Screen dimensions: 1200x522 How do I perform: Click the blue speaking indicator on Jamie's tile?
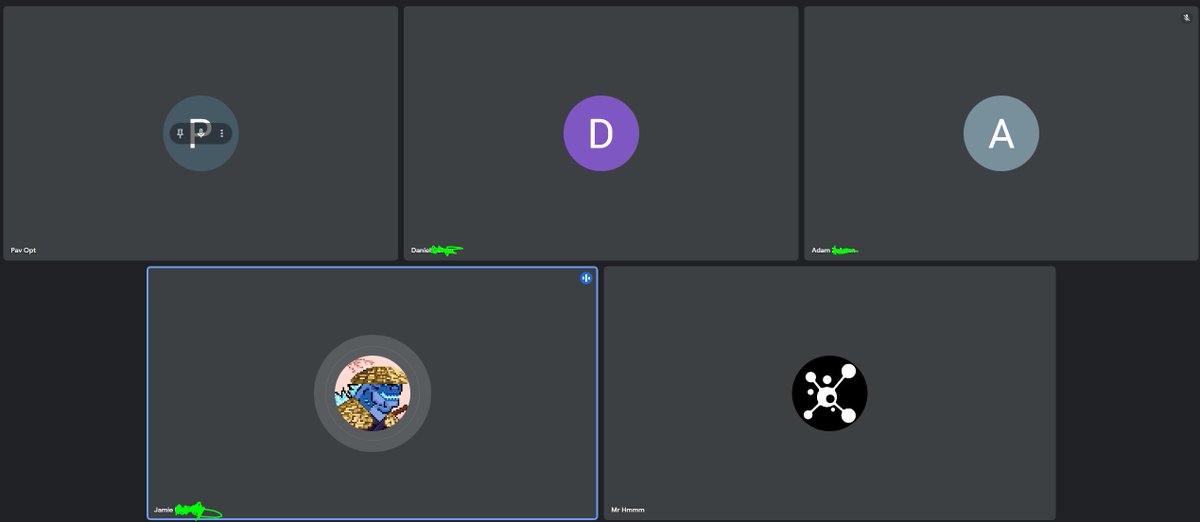click(586, 278)
